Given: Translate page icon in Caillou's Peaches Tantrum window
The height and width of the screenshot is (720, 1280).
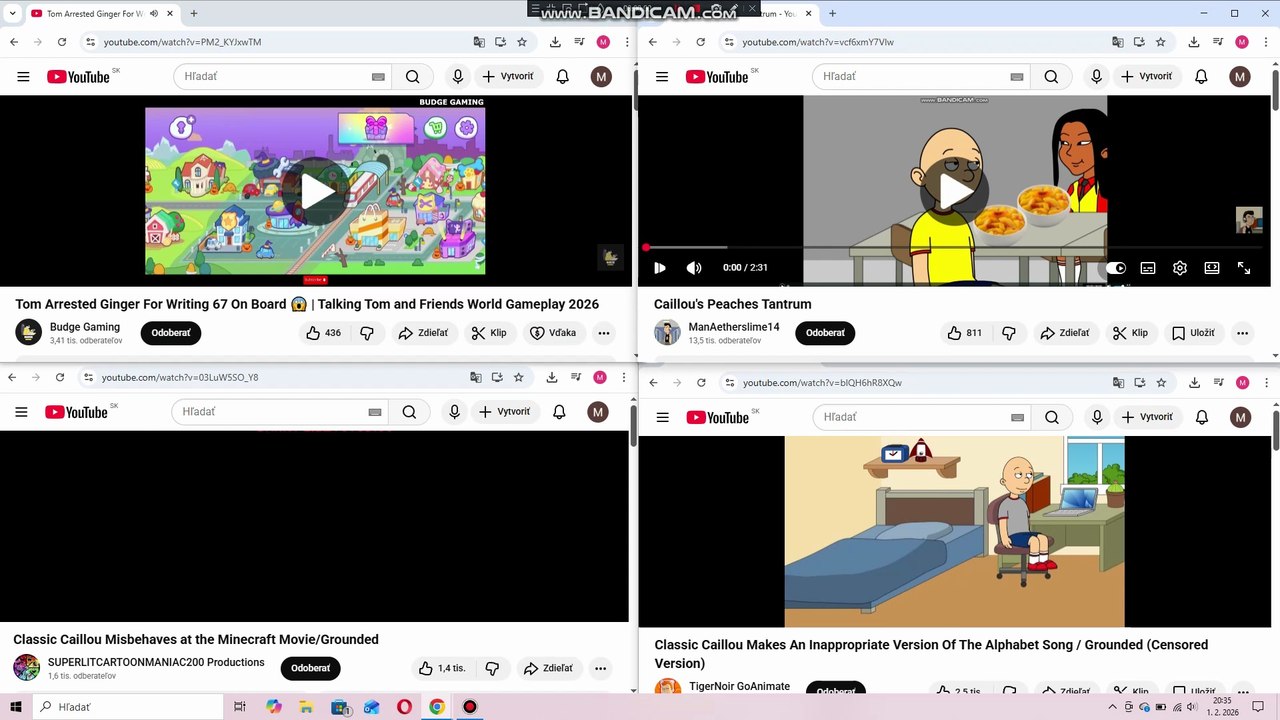Looking at the screenshot, I should point(1118,42).
